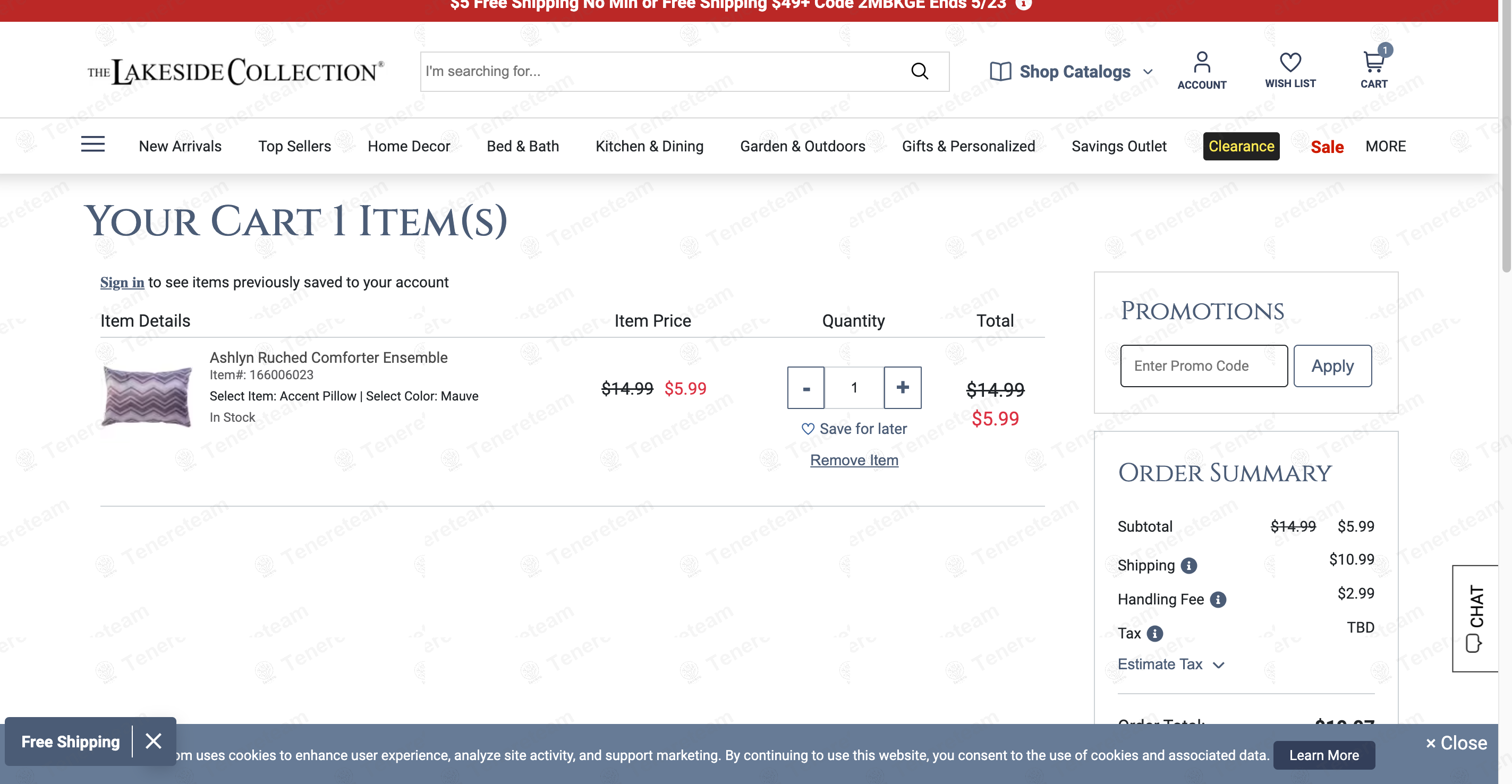Decrease quantity with the minus button

pyautogui.click(x=805, y=387)
